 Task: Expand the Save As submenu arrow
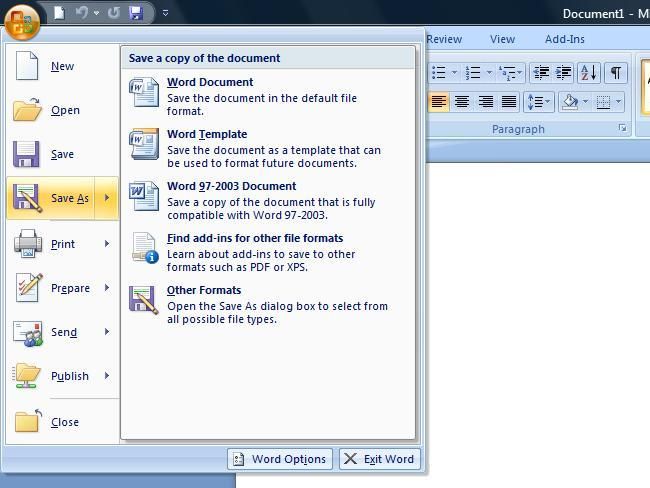pos(107,198)
